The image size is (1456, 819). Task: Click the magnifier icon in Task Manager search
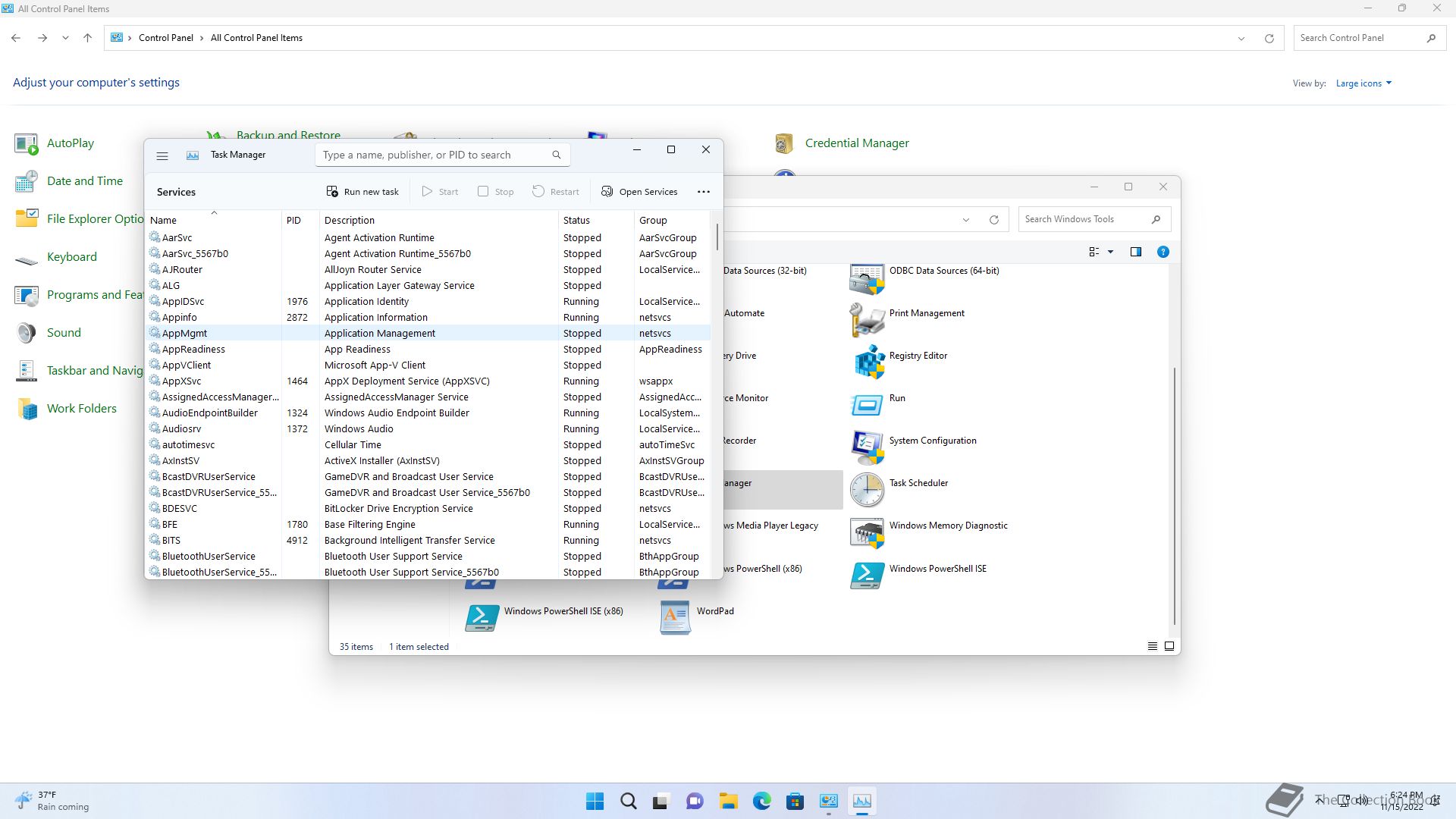(556, 155)
